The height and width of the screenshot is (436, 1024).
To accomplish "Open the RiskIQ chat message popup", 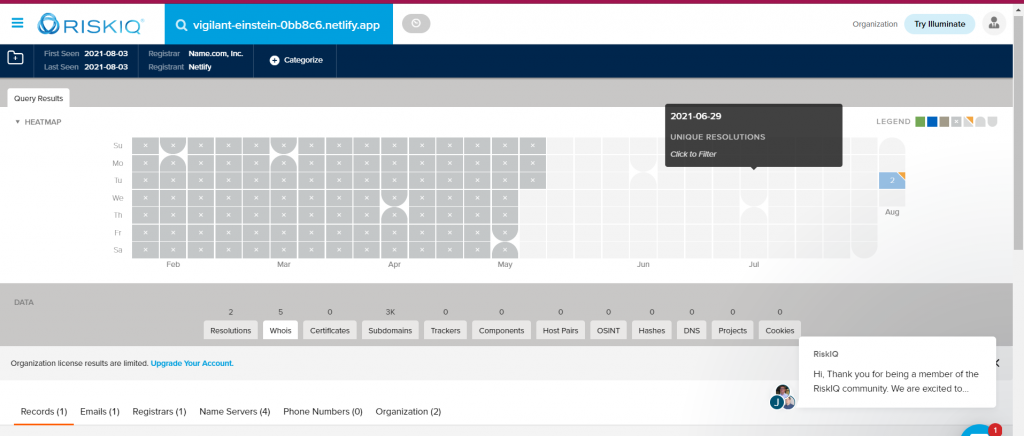I will click(x=897, y=371).
